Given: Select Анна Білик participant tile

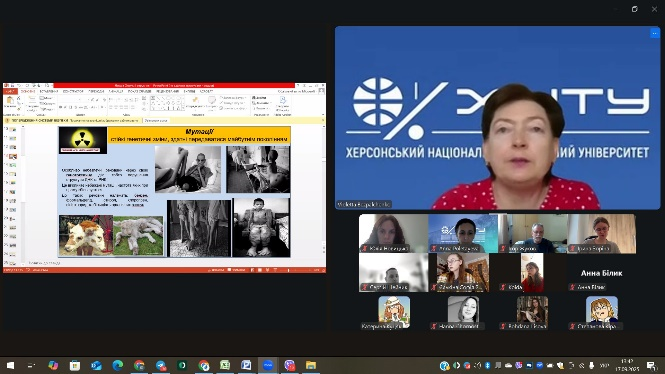Looking at the screenshot, I should click(x=601, y=273).
